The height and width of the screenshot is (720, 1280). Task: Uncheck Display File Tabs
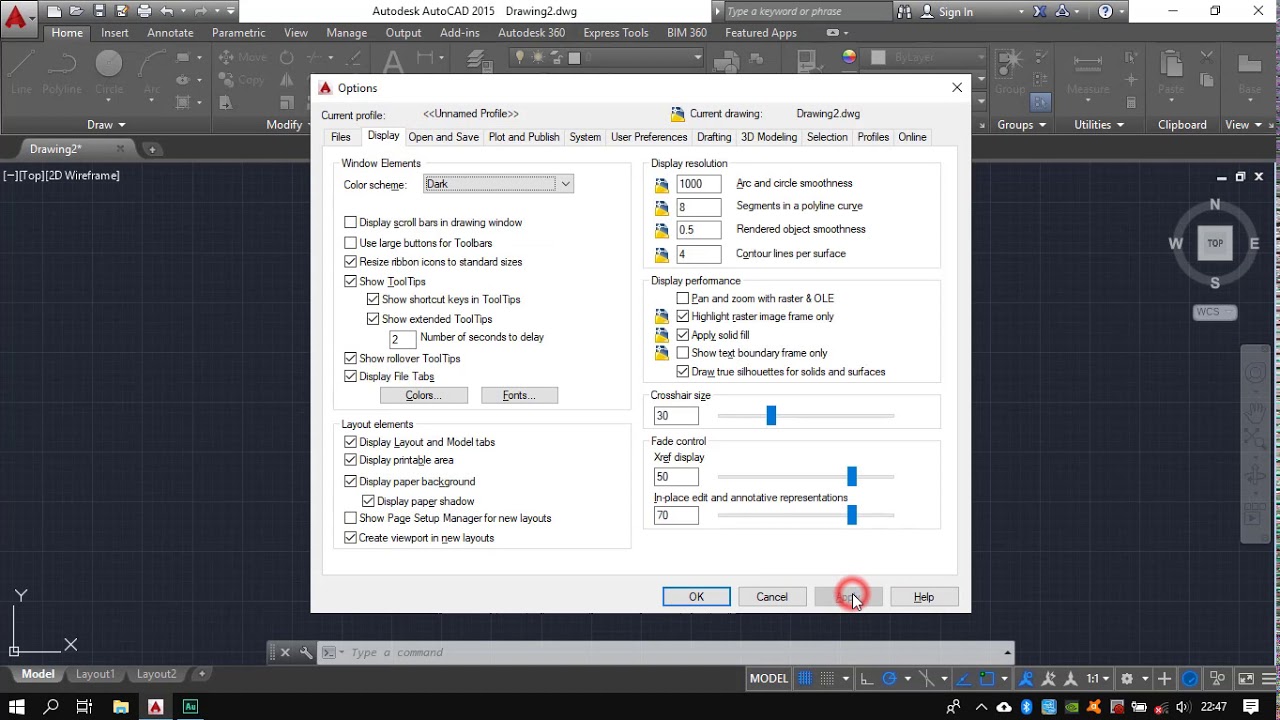click(350, 376)
